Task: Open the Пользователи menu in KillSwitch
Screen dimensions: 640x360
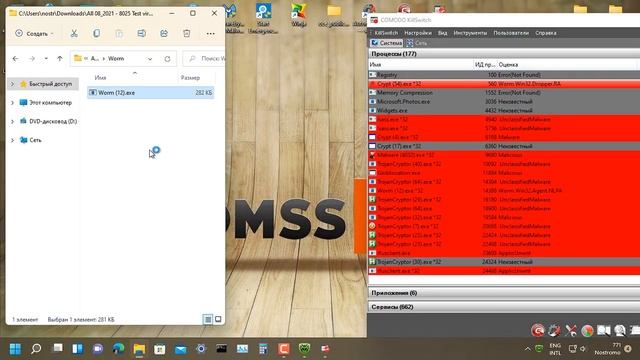Action: tap(511, 33)
